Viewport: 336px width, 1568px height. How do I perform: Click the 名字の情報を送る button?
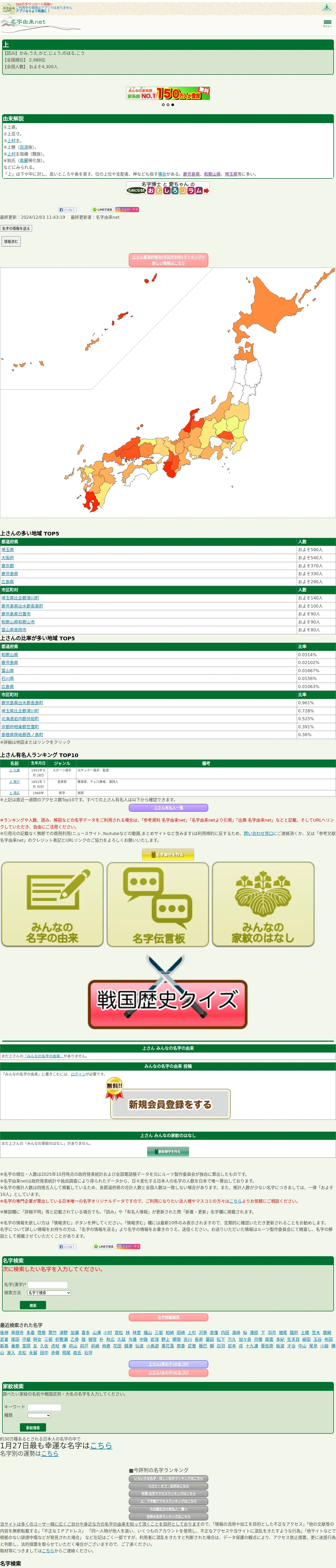click(x=16, y=228)
